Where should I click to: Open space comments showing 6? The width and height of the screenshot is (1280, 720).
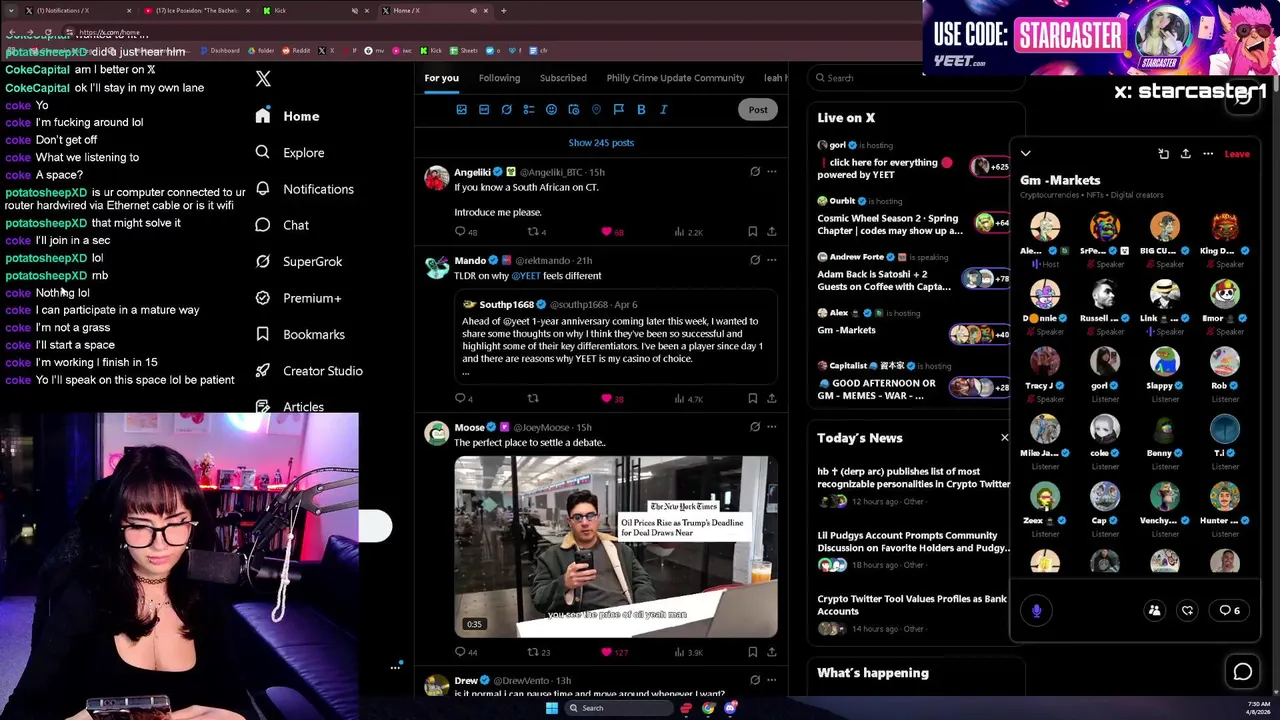pos(1230,610)
